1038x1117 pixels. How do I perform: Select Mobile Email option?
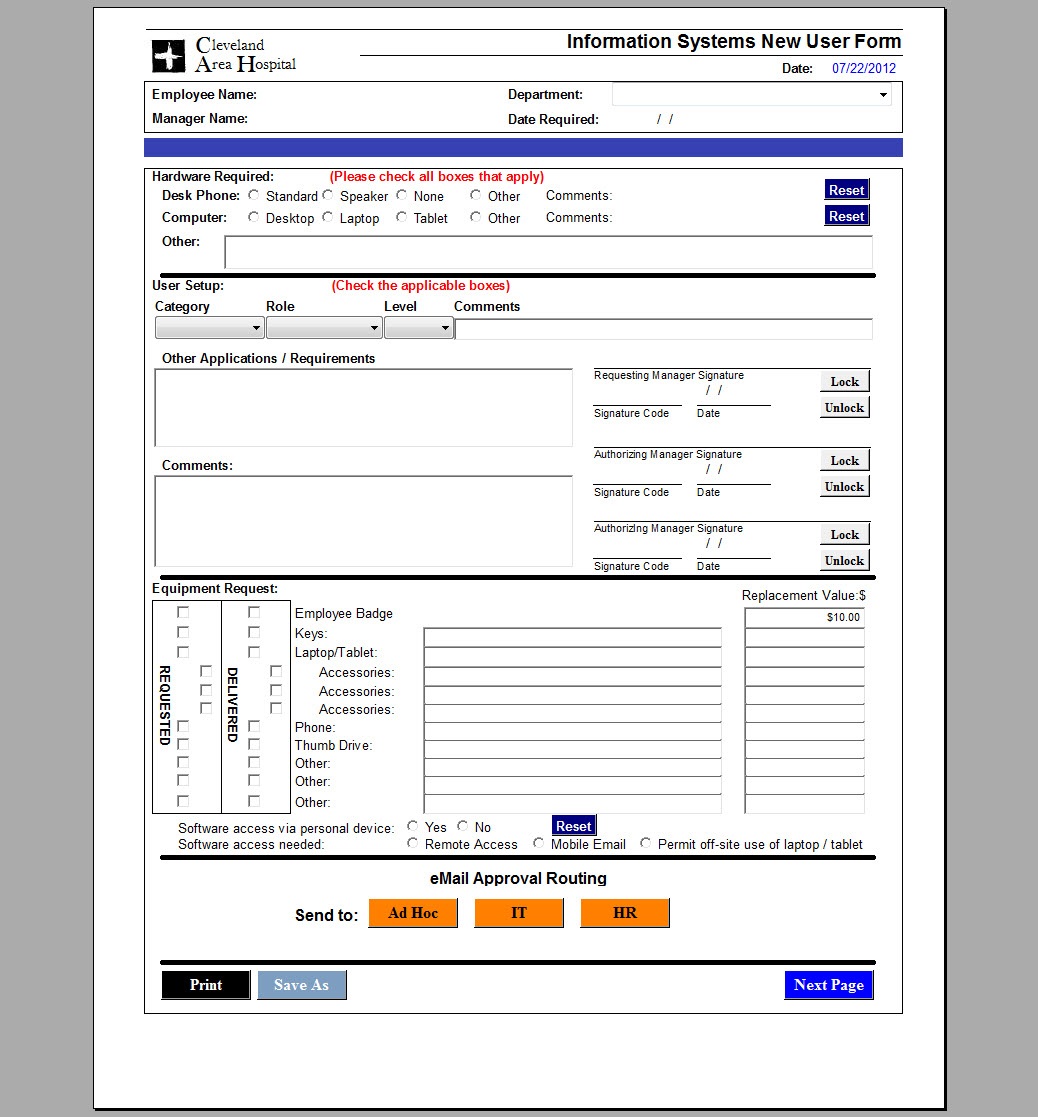pyautogui.click(x=539, y=843)
